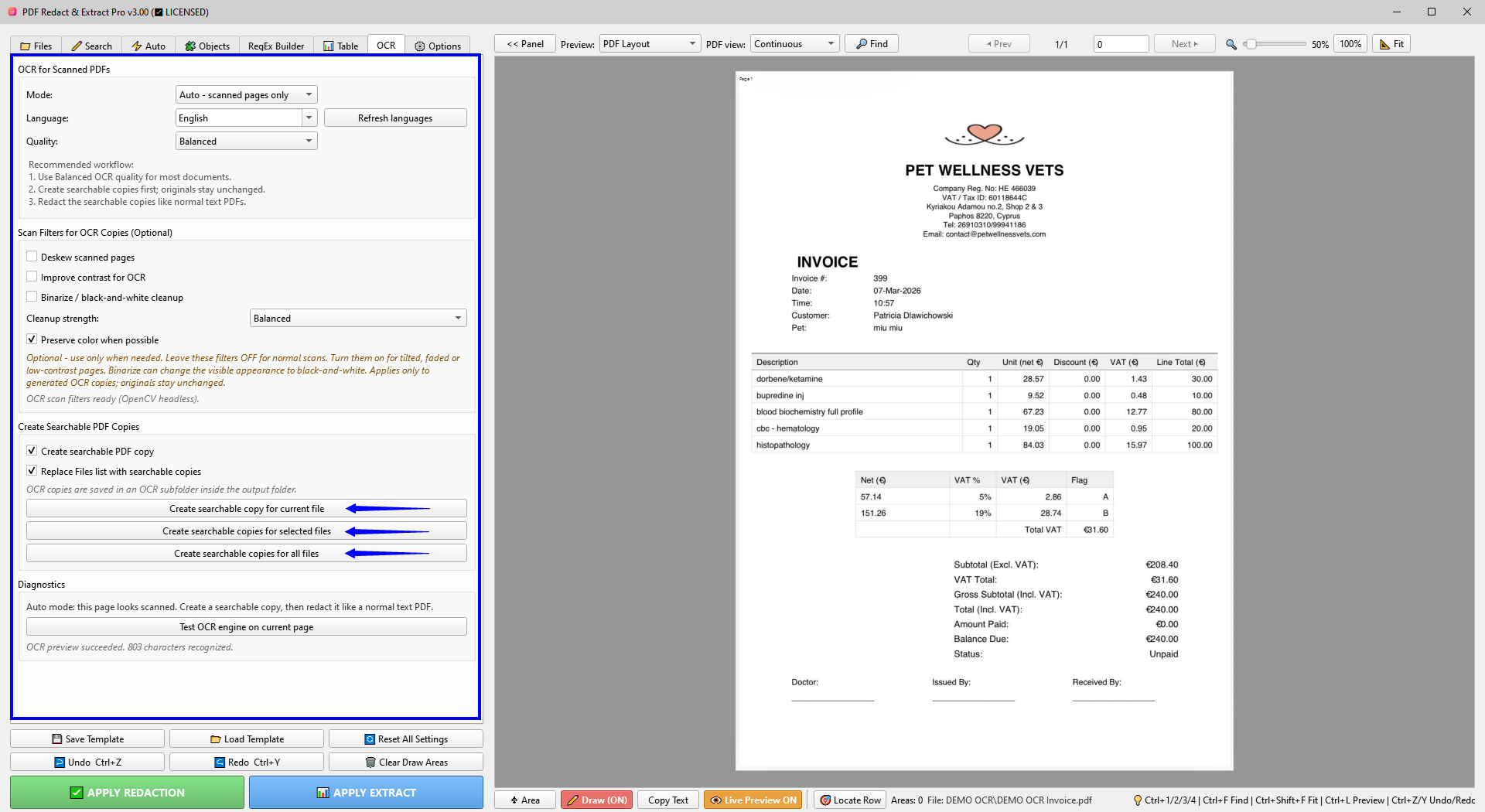Click the invoice page in preview
The height and width of the screenshot is (812, 1485).
[x=984, y=421]
